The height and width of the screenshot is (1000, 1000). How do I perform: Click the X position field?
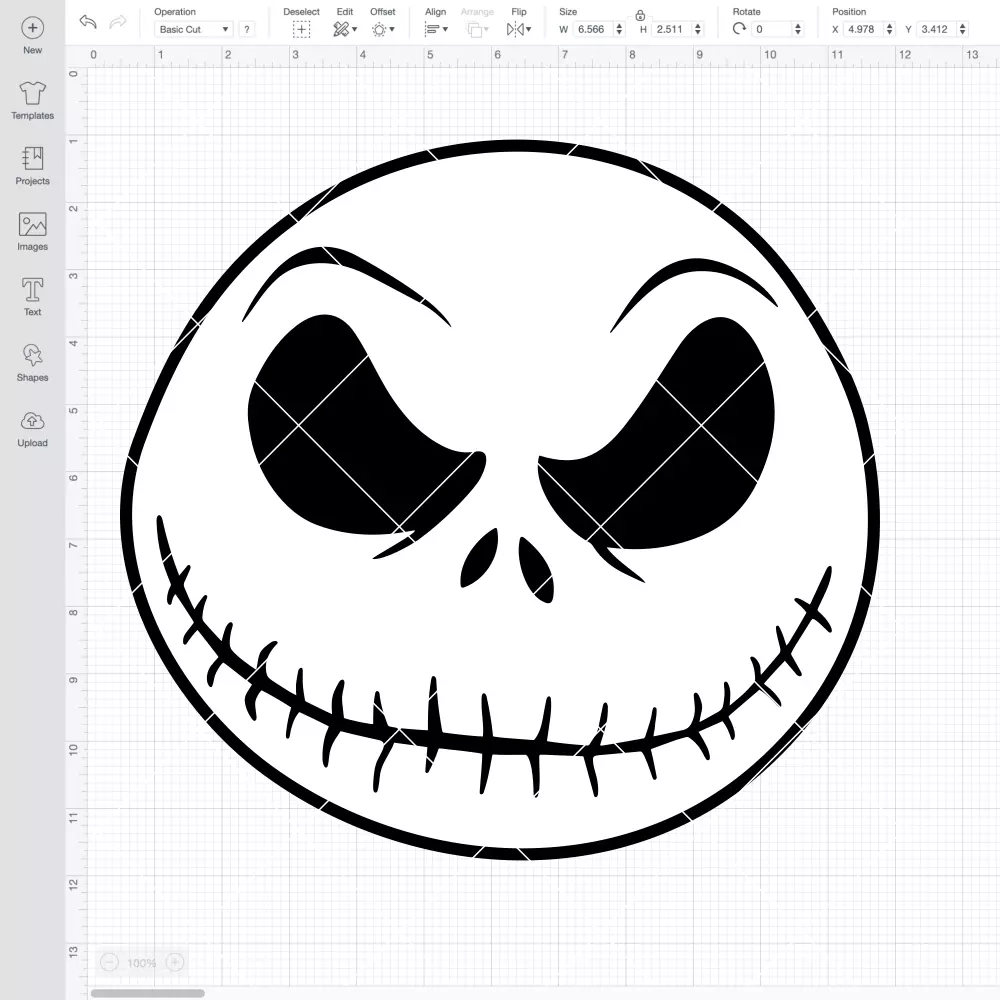[x=864, y=29]
